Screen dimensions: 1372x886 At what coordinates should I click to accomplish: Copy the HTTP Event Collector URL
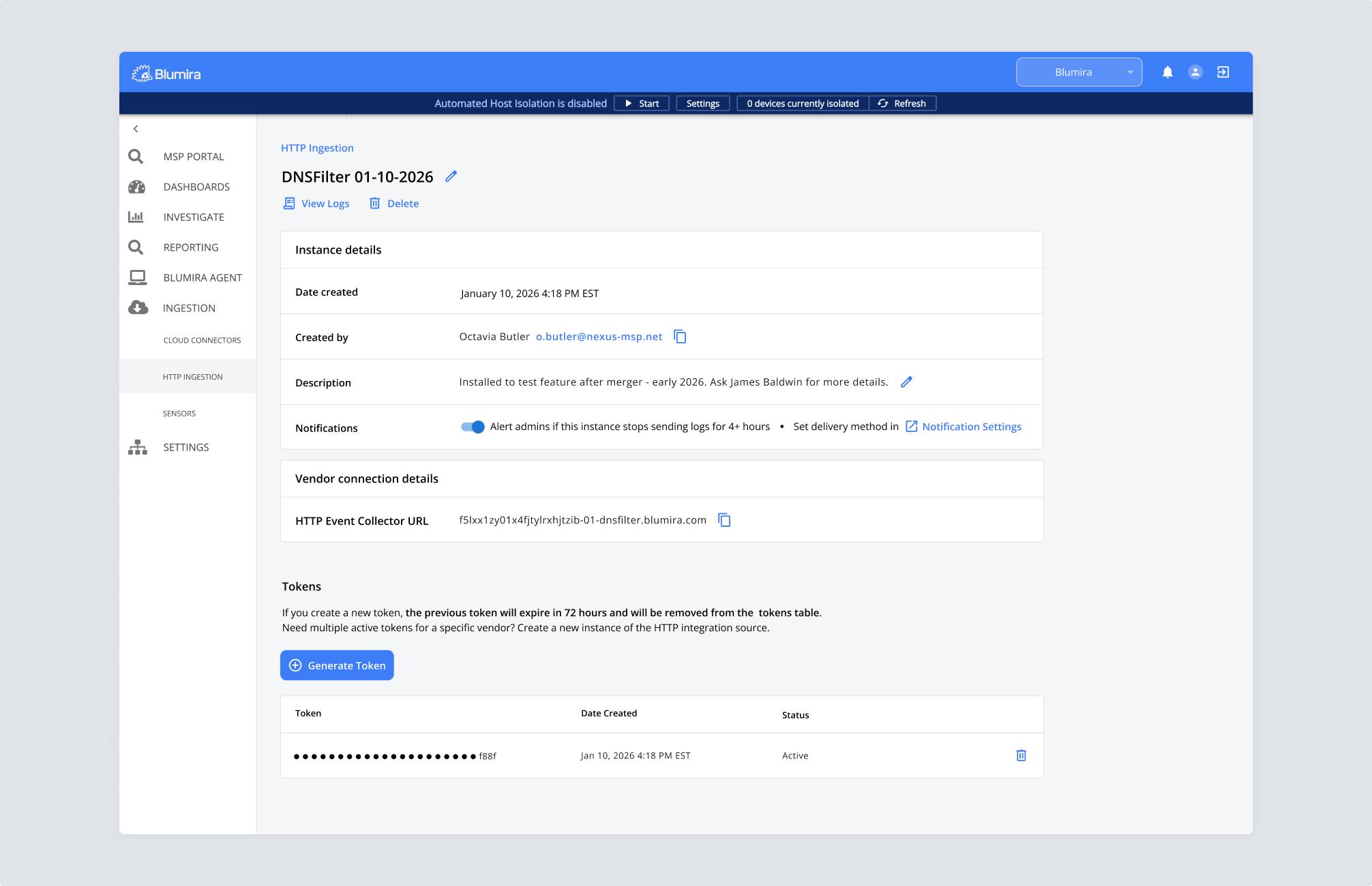click(724, 520)
